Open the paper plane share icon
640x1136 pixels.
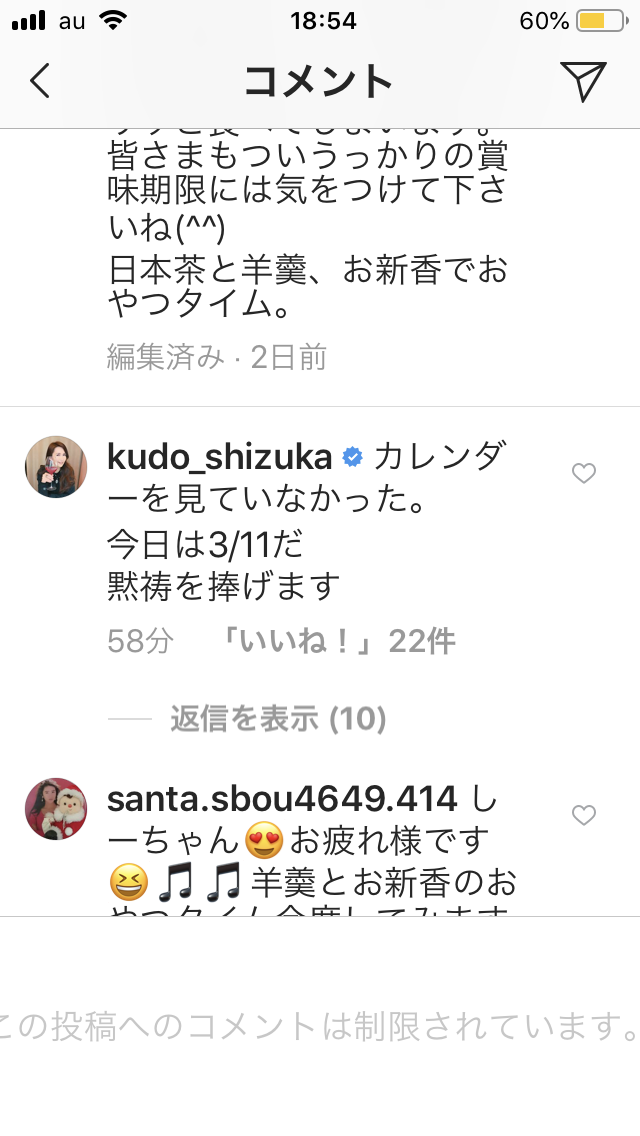[x=583, y=80]
